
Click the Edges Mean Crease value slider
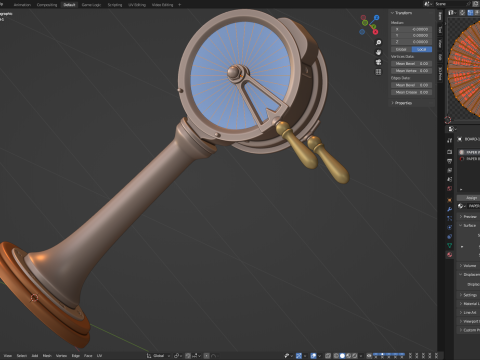pyautogui.click(x=412, y=92)
